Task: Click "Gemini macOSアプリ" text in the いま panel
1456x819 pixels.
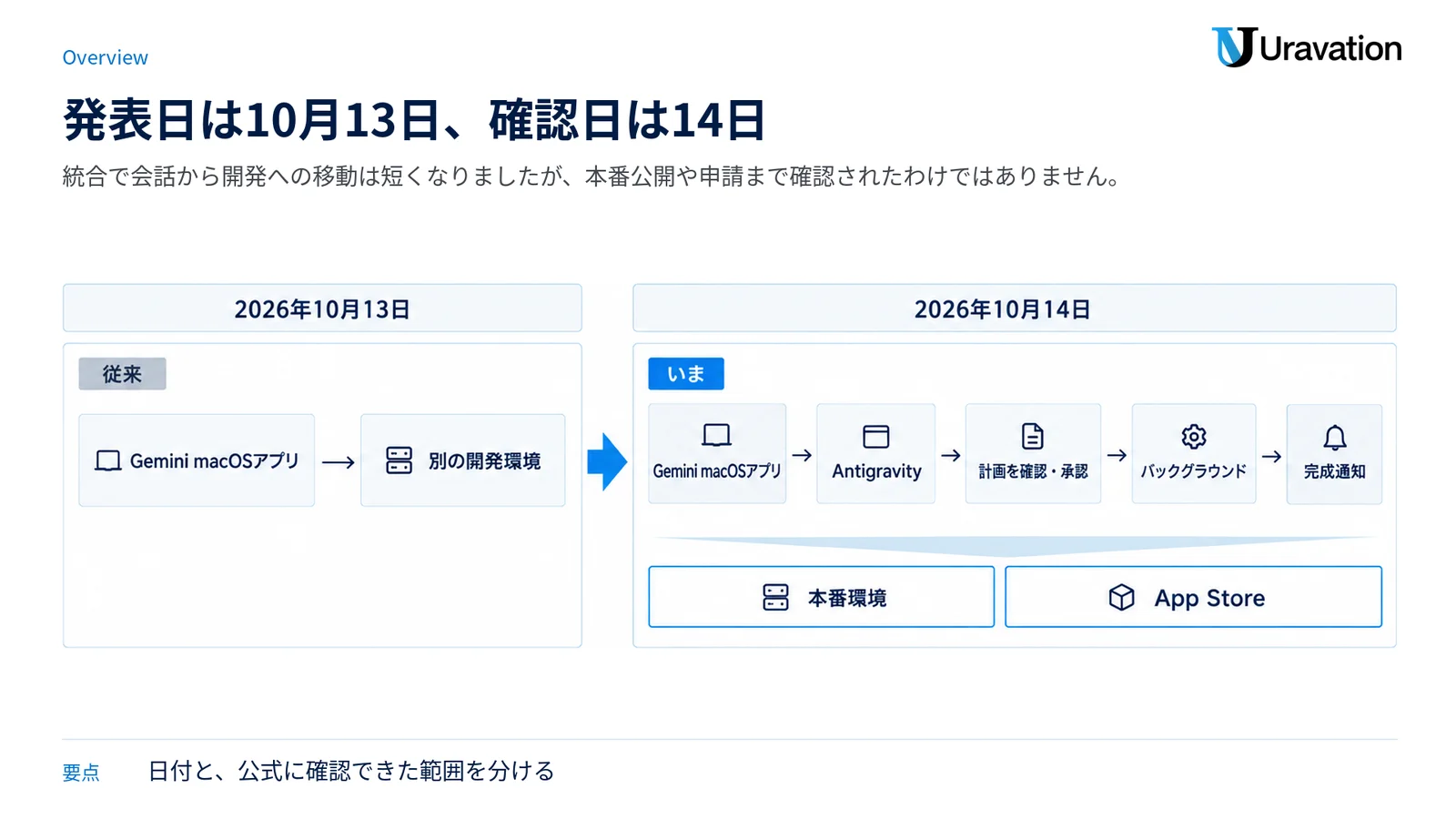Action: 717,471
